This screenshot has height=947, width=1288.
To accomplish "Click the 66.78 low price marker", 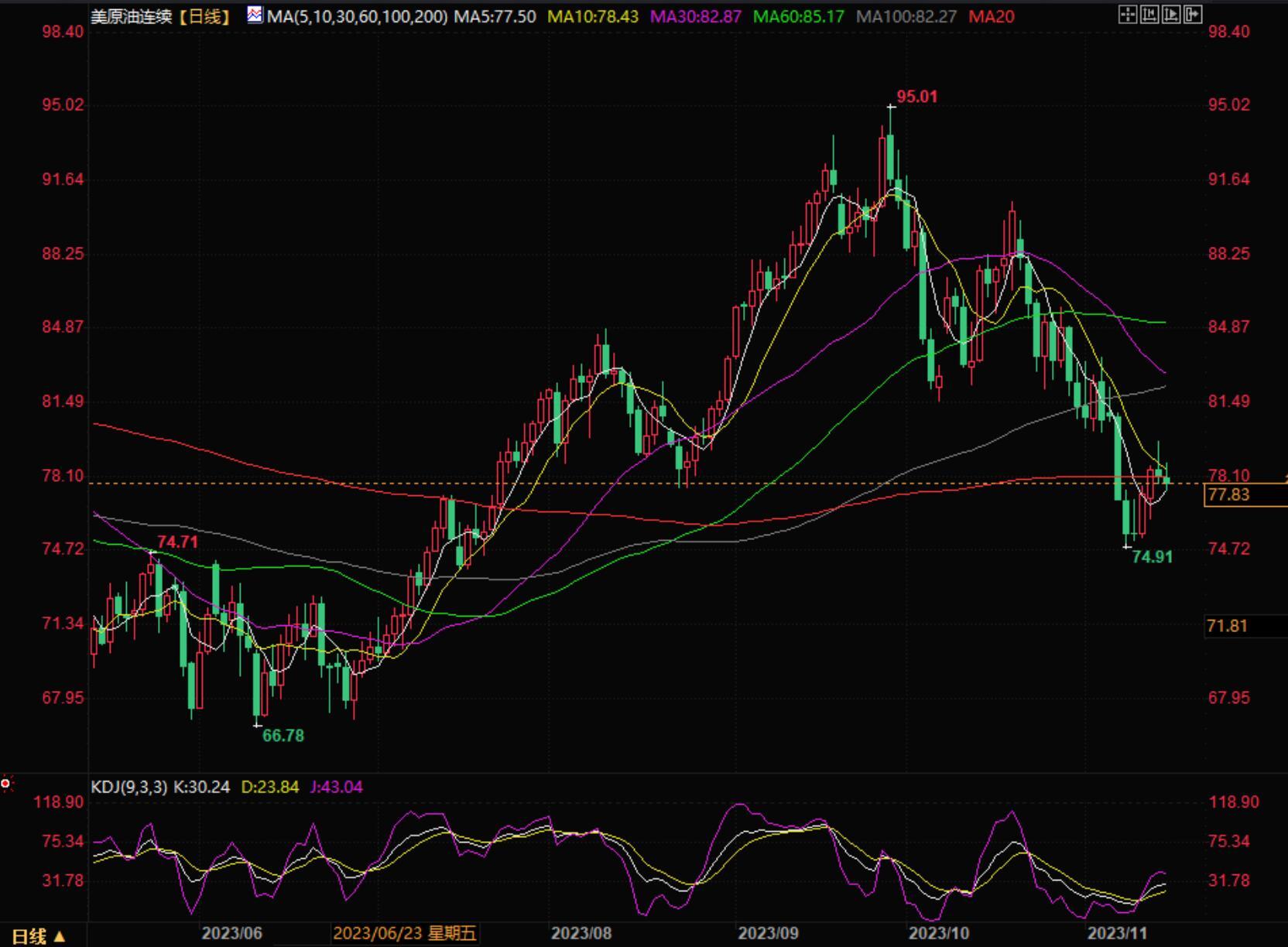I will pos(283,736).
